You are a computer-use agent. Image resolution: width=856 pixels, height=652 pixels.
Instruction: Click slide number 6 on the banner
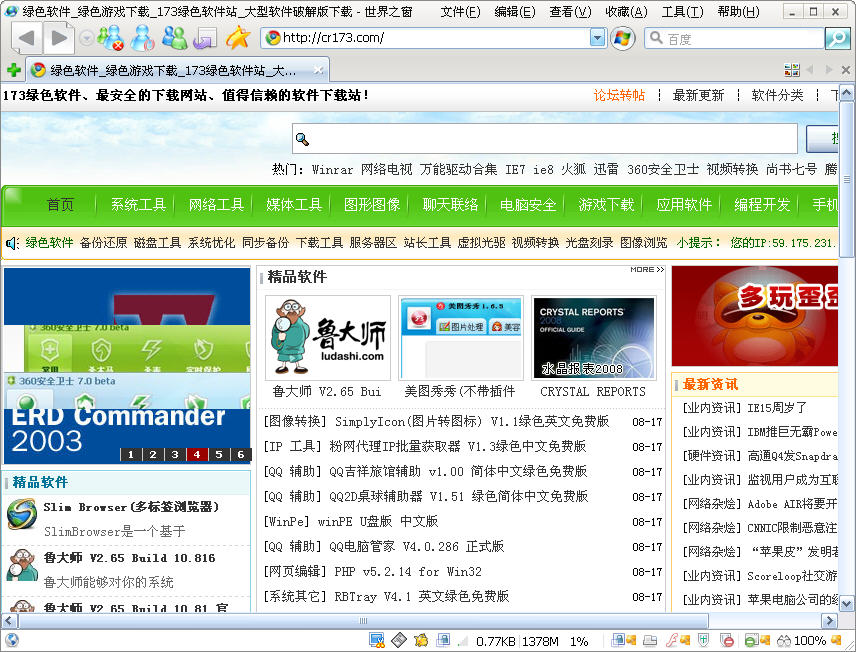241,454
